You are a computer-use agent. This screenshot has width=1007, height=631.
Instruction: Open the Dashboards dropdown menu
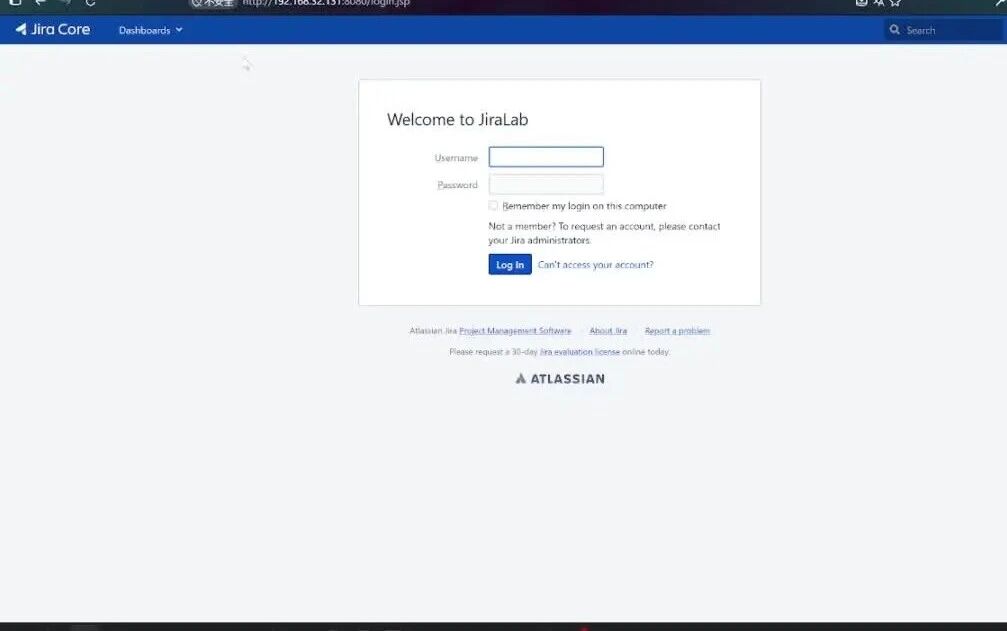[150, 30]
